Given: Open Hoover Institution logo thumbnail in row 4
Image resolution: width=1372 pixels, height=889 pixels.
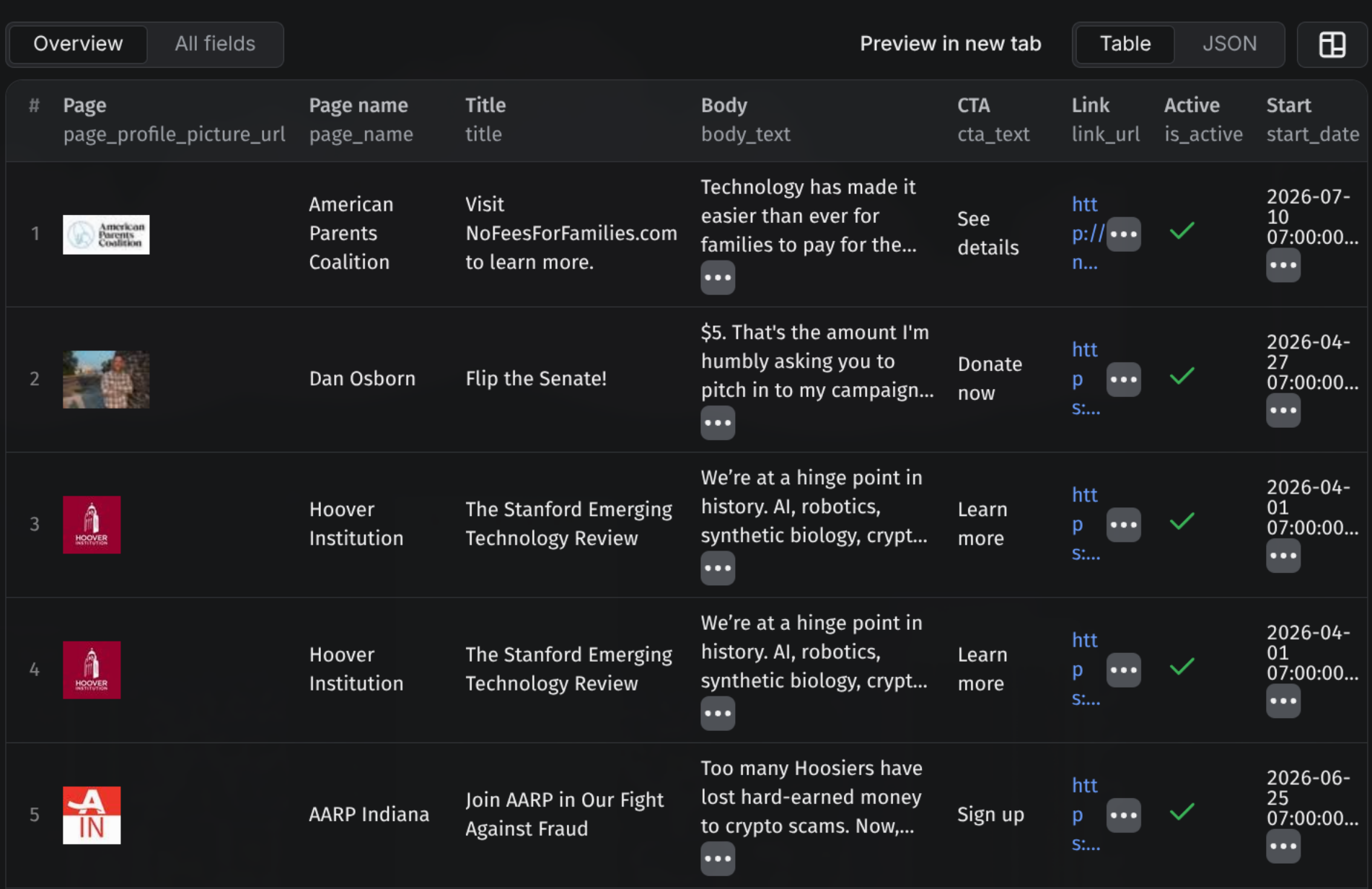Looking at the screenshot, I should [x=92, y=670].
